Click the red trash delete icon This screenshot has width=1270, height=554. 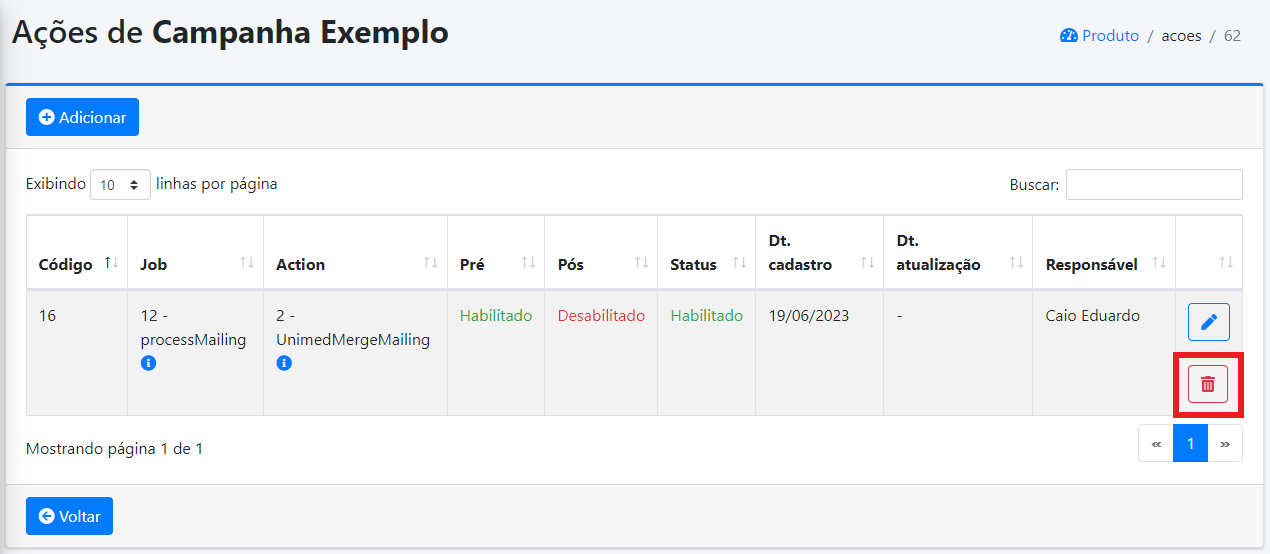pyautogui.click(x=1208, y=384)
